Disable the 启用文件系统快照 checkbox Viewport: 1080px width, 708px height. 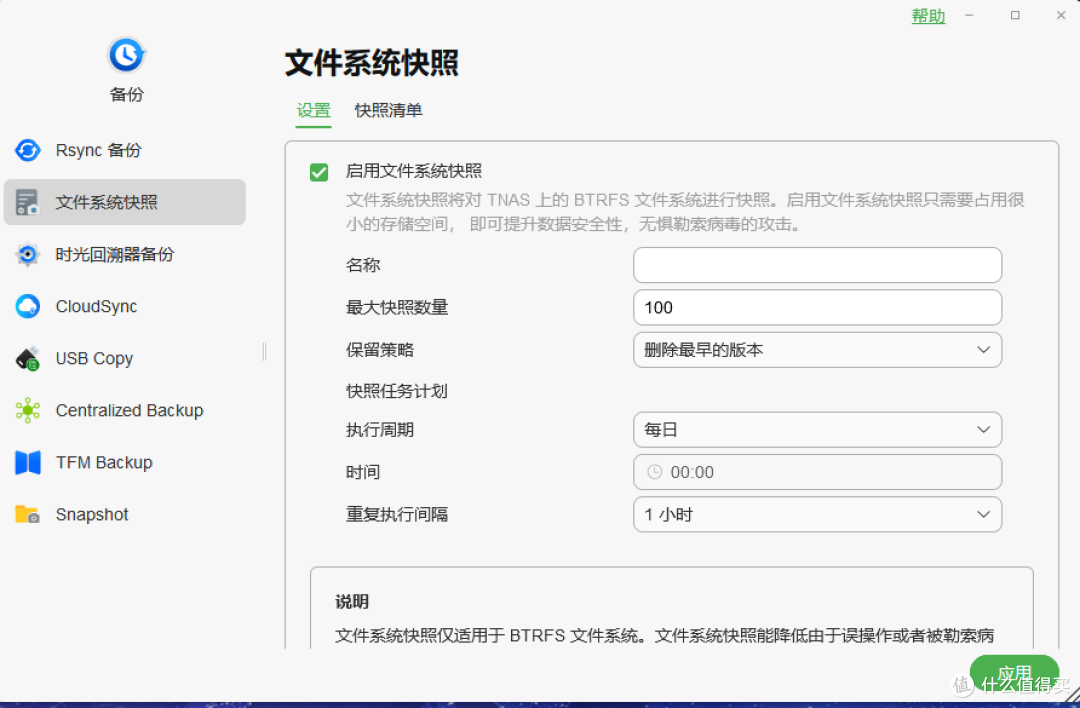[x=319, y=171]
